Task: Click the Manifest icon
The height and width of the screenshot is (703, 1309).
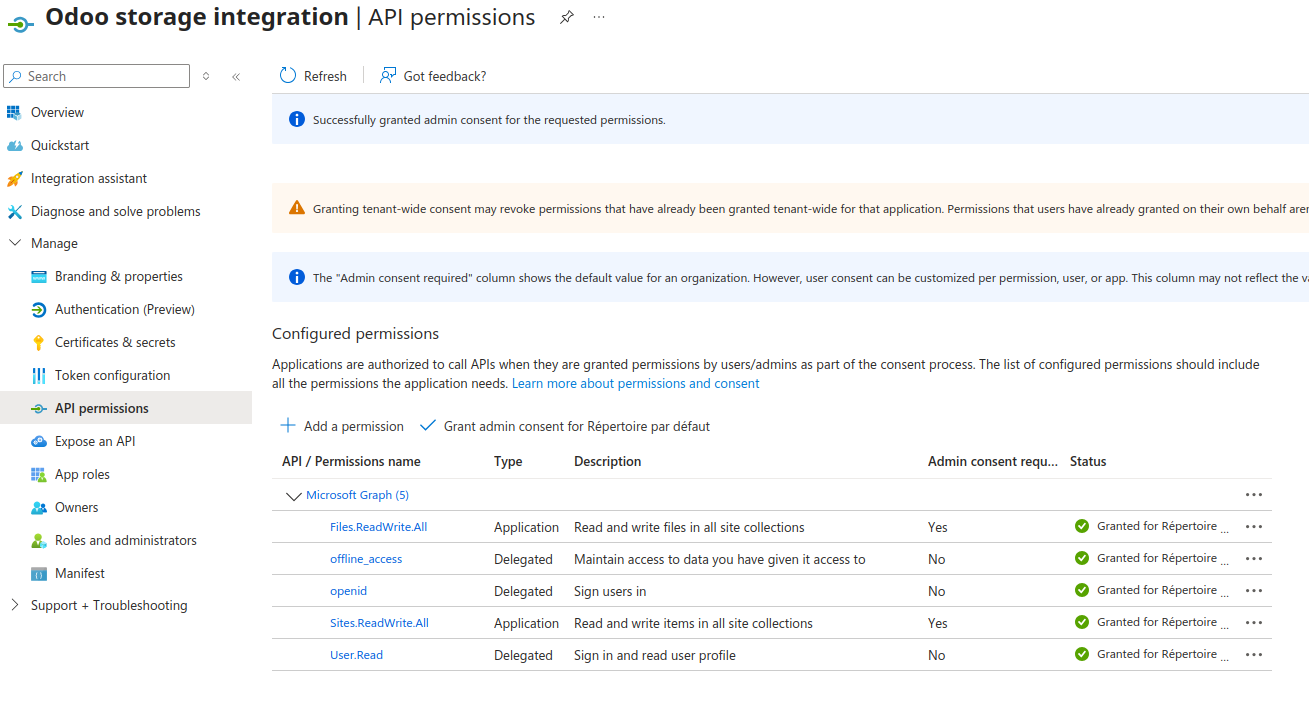Action: (39, 573)
